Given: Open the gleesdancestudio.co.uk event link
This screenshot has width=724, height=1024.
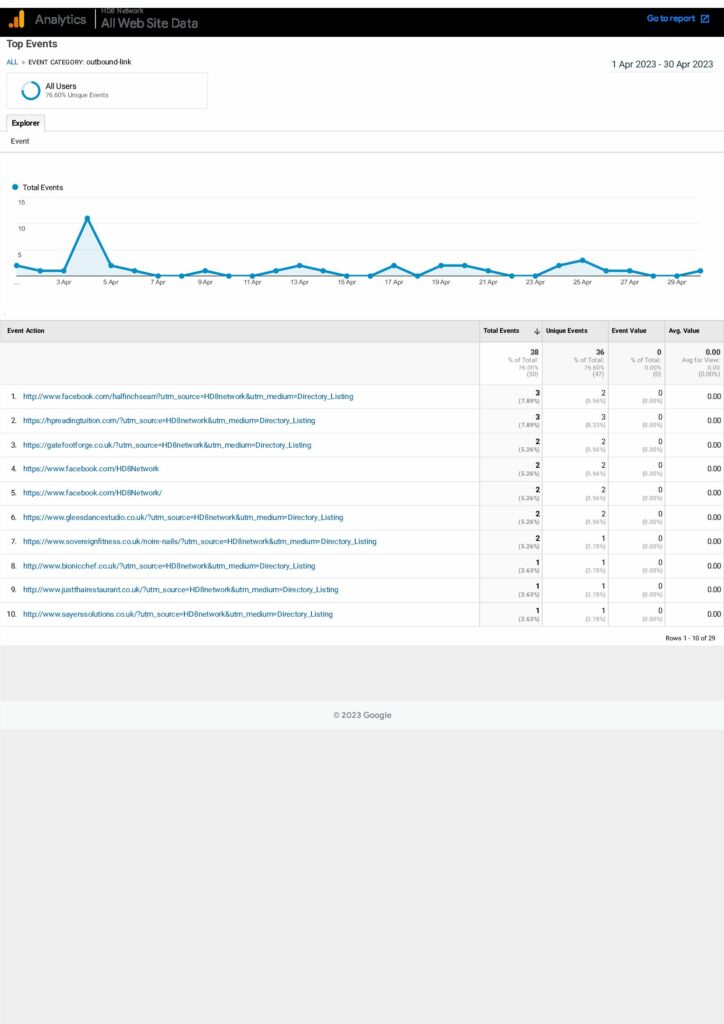Looking at the screenshot, I should click(182, 518).
